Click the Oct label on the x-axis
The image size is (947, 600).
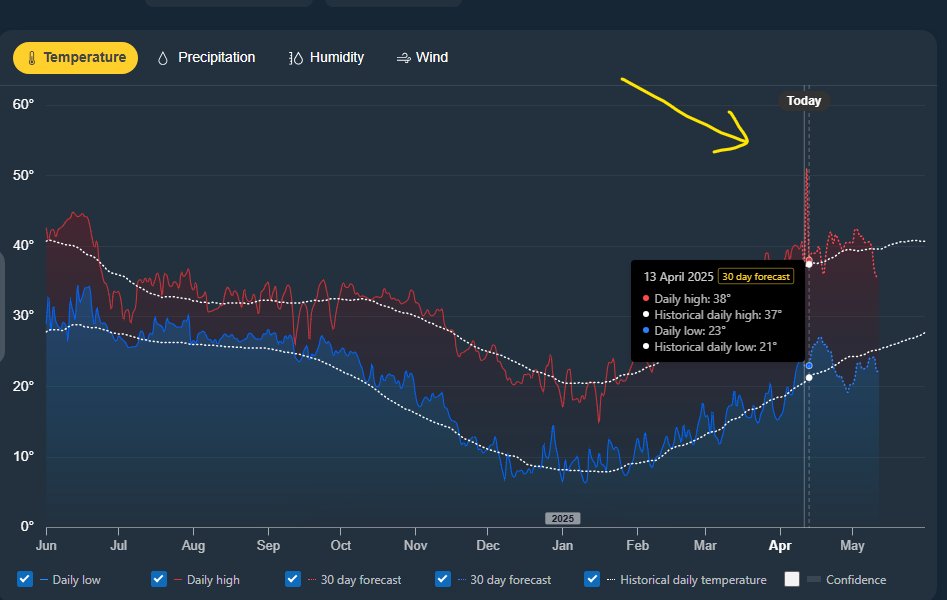coord(341,545)
